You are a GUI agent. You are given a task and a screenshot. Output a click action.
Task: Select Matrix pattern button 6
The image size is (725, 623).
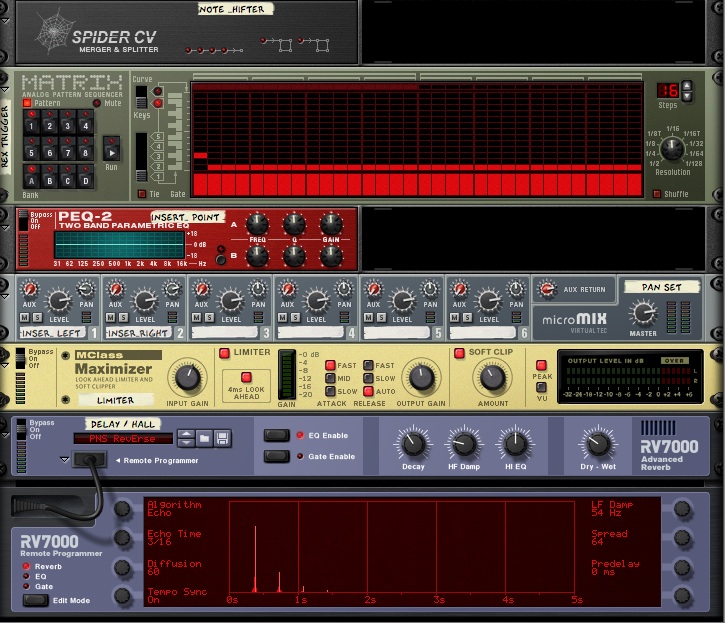49,148
